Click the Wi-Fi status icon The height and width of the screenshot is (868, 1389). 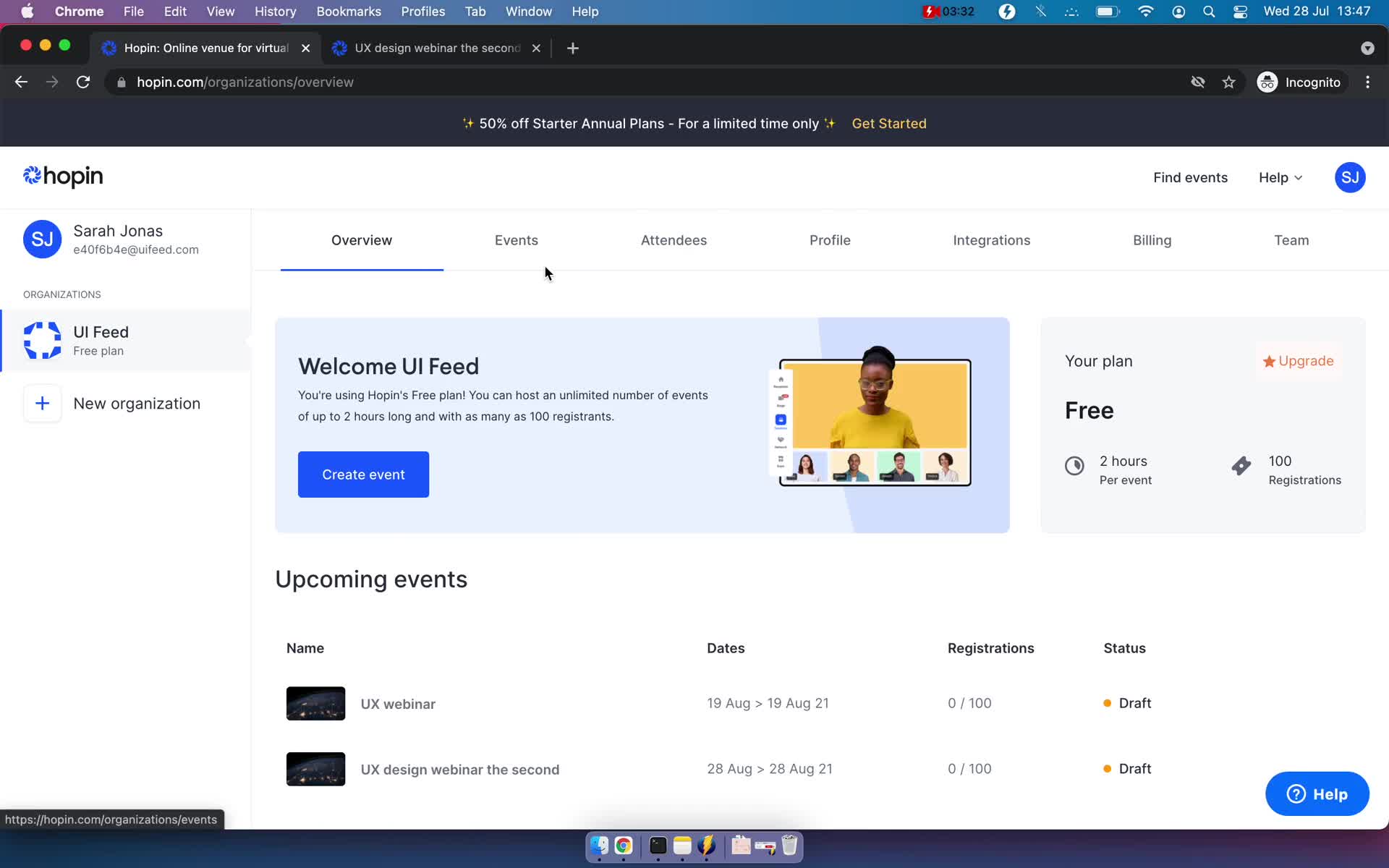pyautogui.click(x=1145, y=12)
